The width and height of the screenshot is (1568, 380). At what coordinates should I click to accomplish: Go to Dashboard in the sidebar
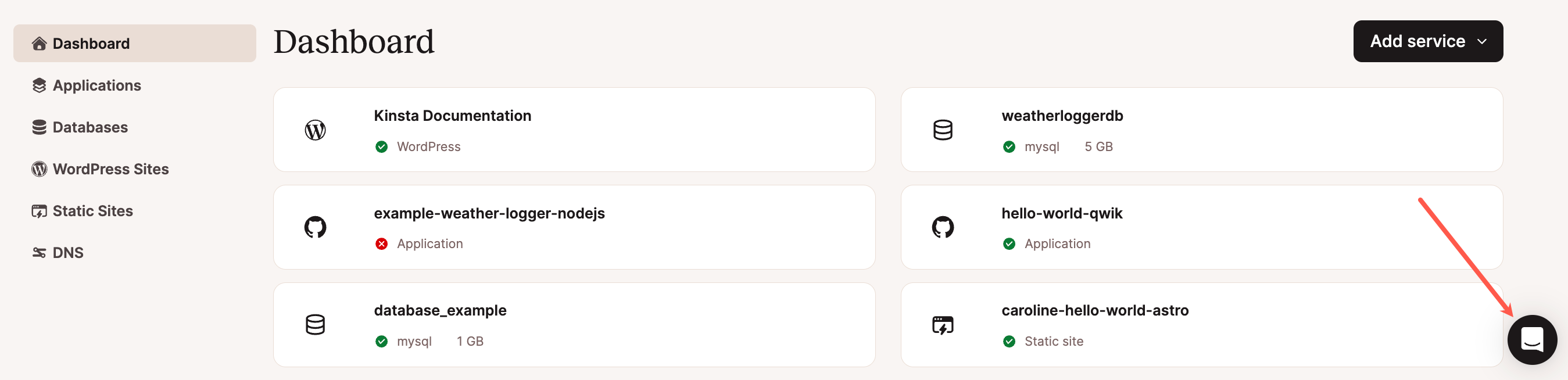(91, 44)
